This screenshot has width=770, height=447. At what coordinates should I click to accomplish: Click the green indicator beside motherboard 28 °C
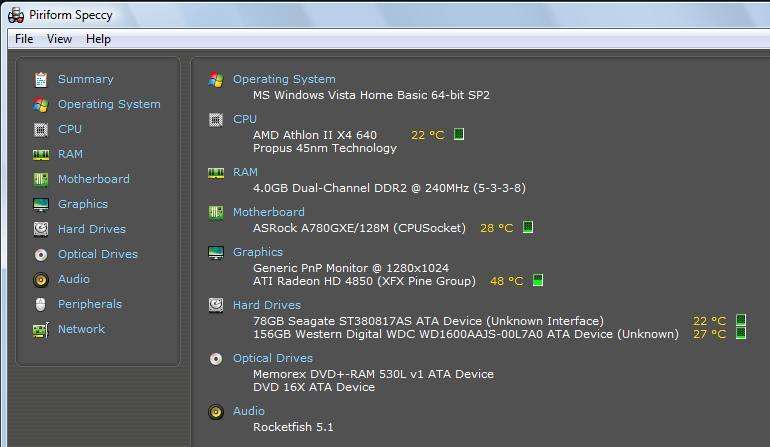(x=528, y=227)
